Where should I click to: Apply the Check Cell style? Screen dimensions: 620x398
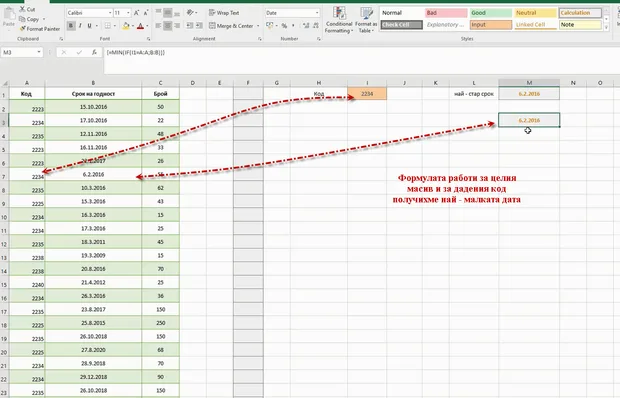(x=402, y=25)
